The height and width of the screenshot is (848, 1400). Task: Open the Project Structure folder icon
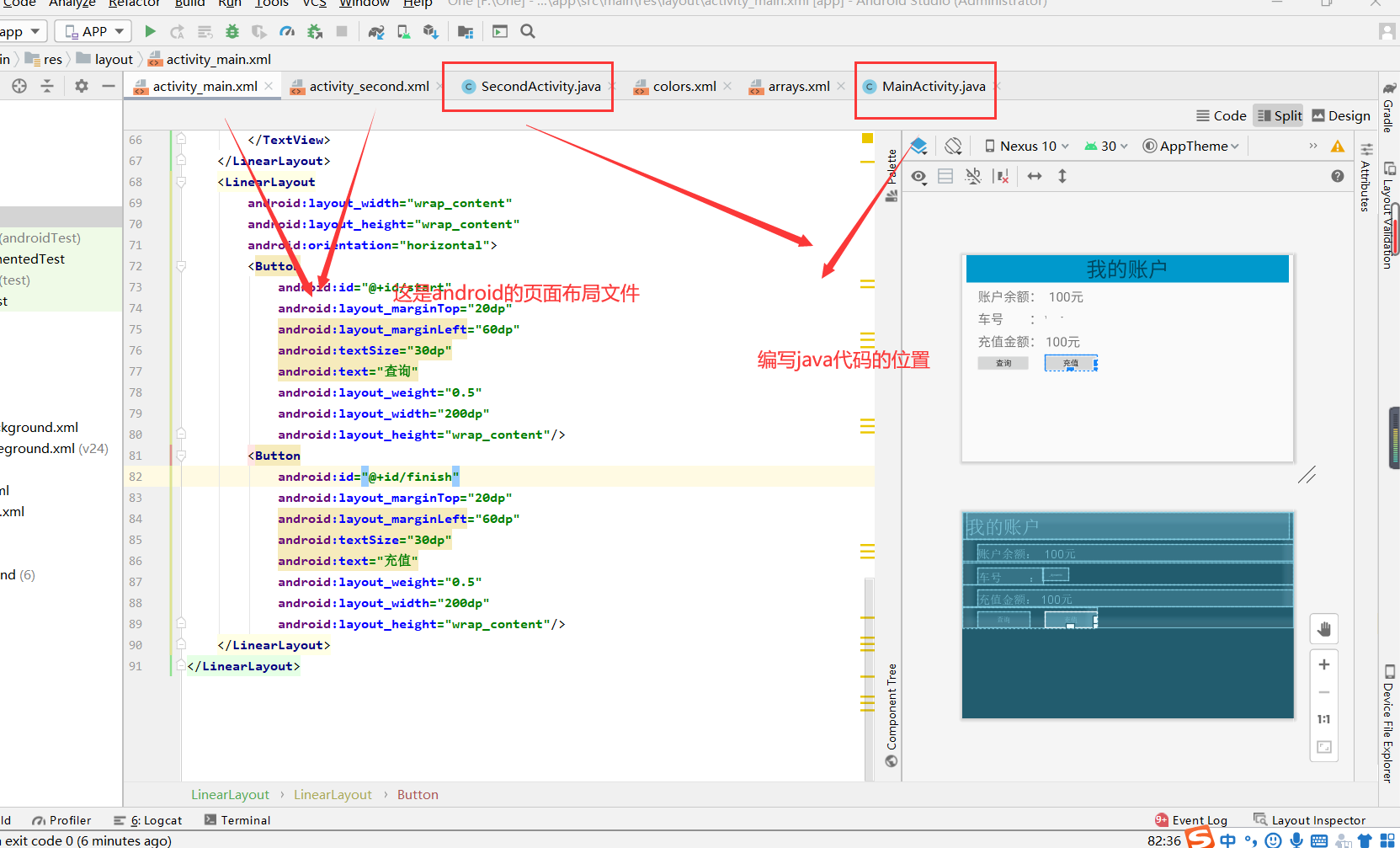tap(465, 31)
